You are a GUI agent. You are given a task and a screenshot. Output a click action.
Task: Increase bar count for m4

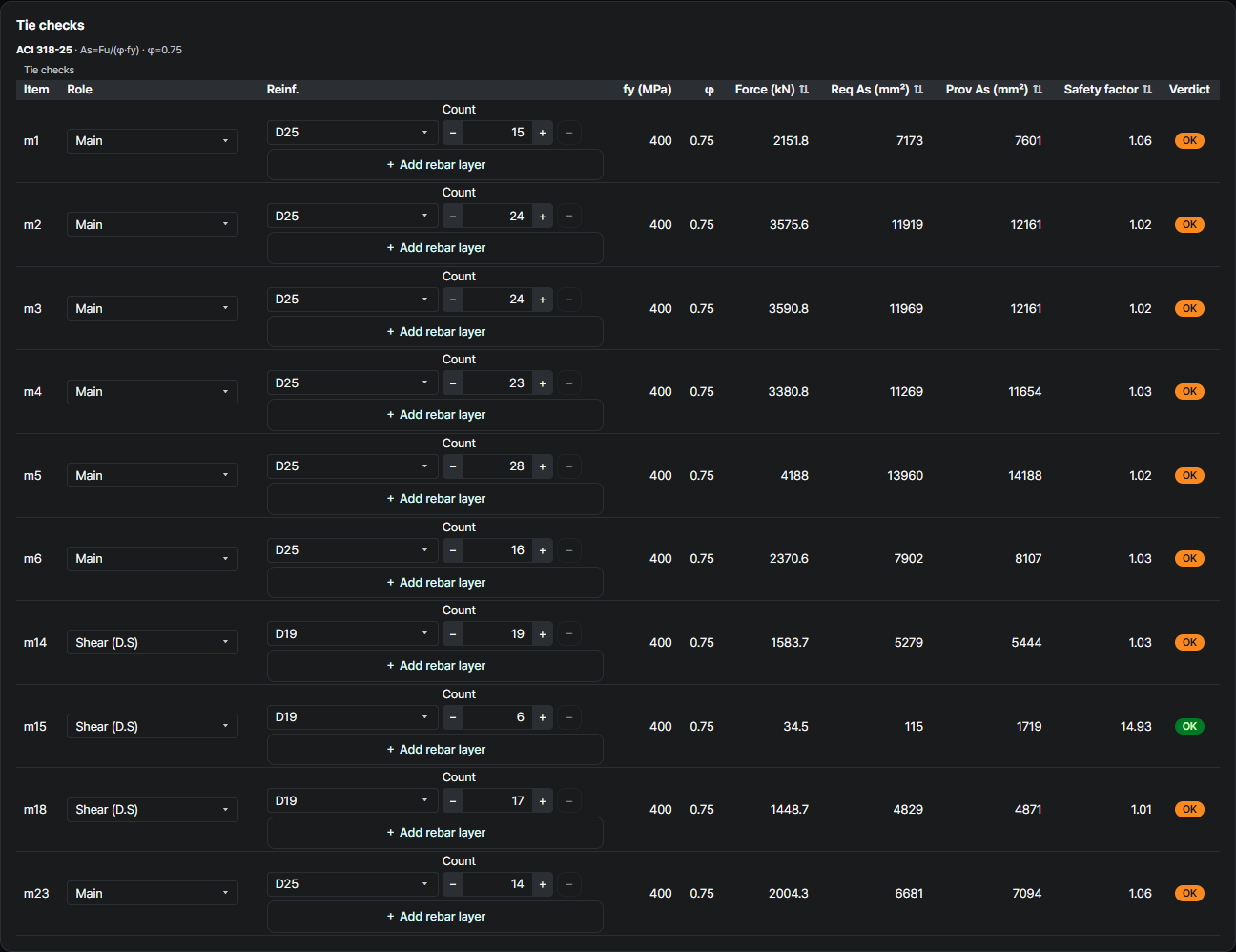coord(543,383)
